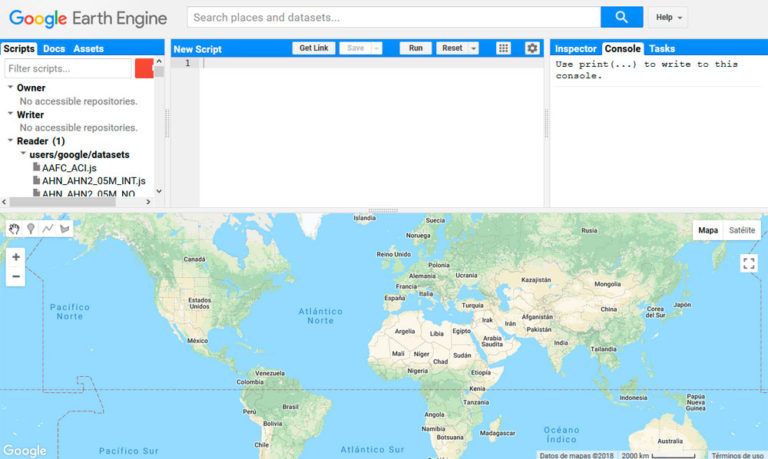Collapse users/google/datasets repository
Image resolution: width=768 pixels, height=459 pixels.
(x=23, y=154)
